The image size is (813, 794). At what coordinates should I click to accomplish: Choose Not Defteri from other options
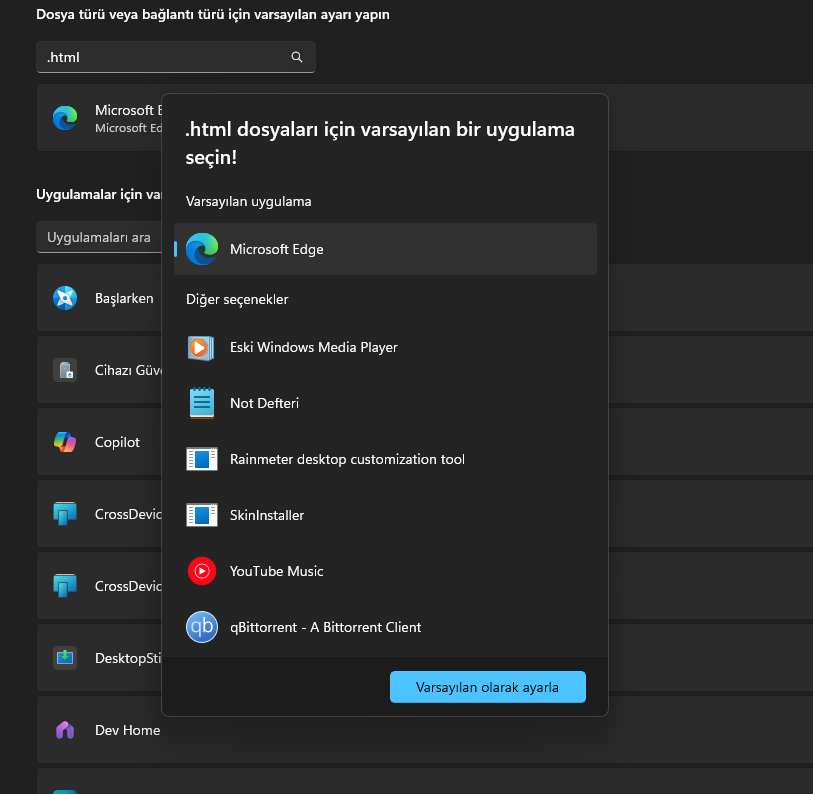click(x=385, y=403)
